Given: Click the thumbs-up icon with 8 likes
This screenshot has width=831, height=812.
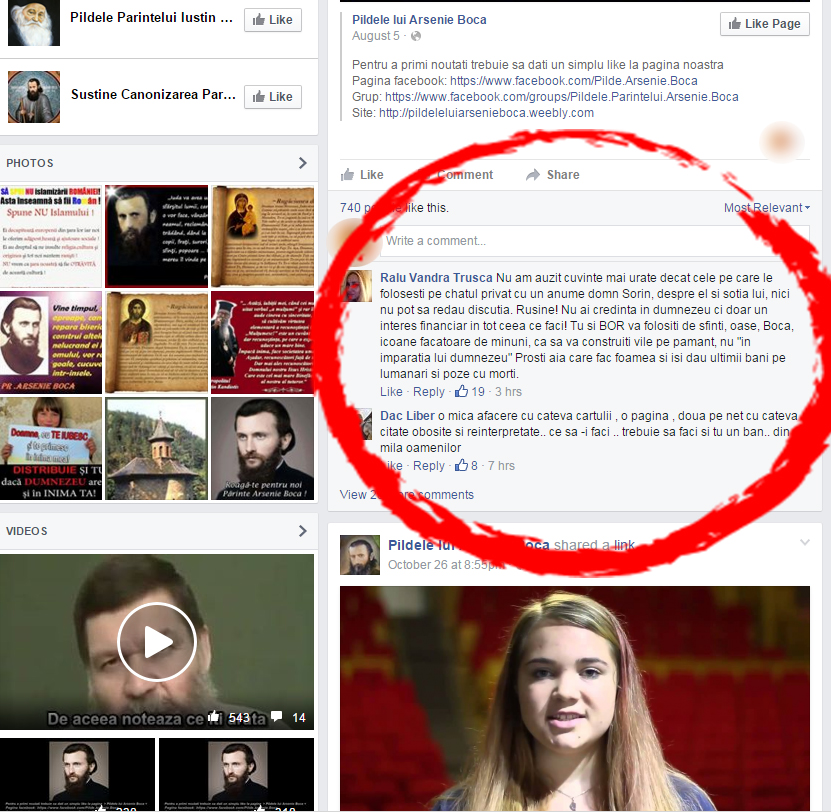Looking at the screenshot, I should tap(461, 466).
